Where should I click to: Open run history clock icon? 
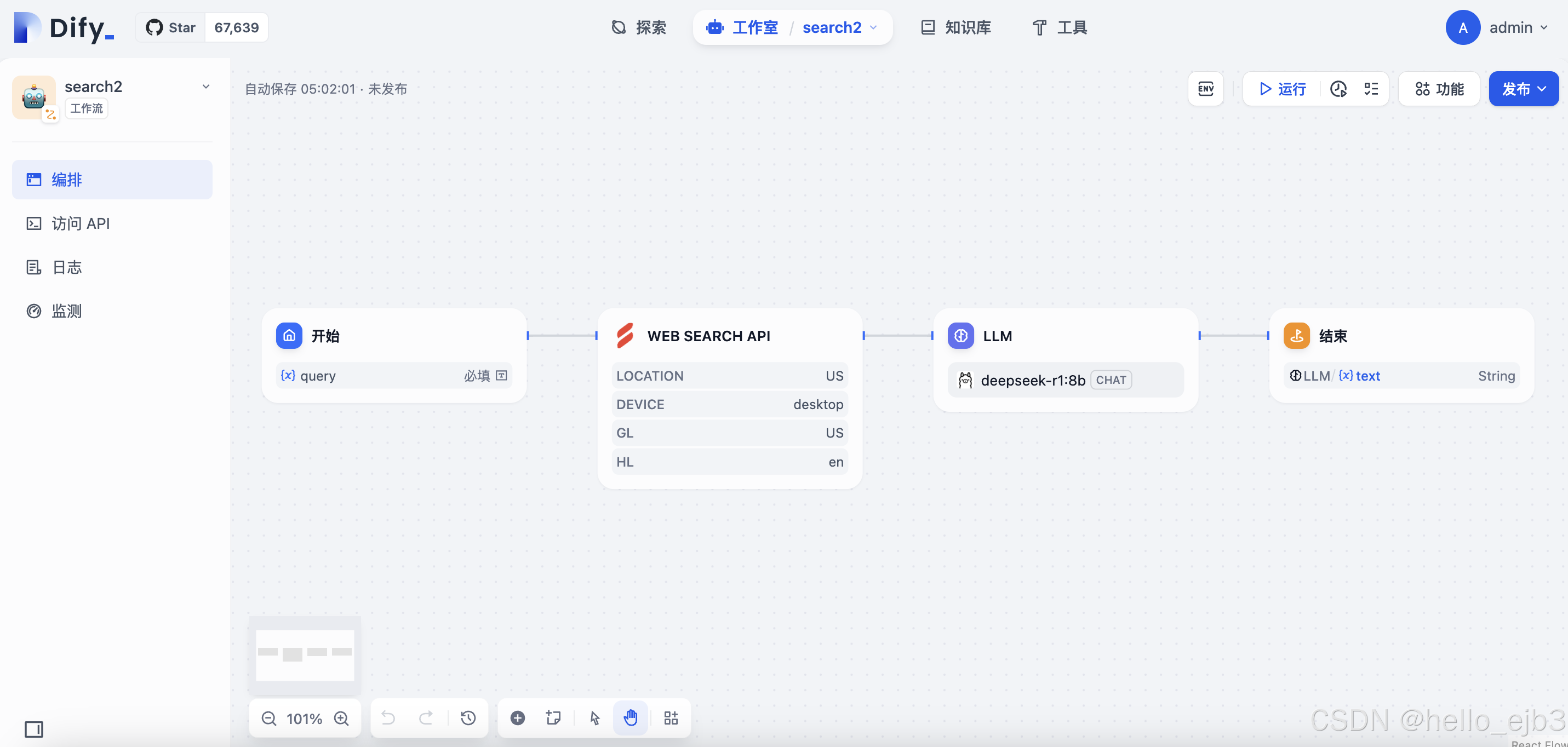1338,89
